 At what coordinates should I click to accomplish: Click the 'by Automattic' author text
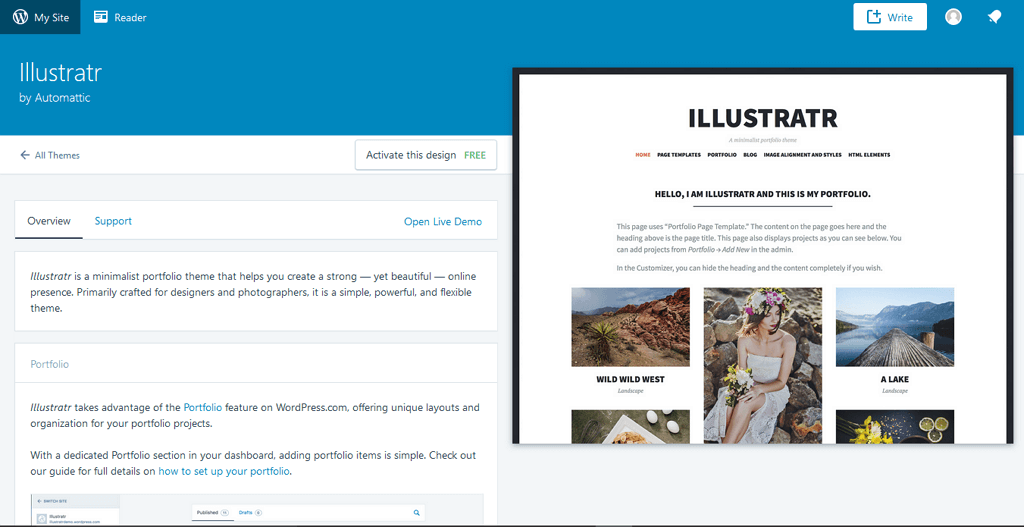(x=55, y=99)
